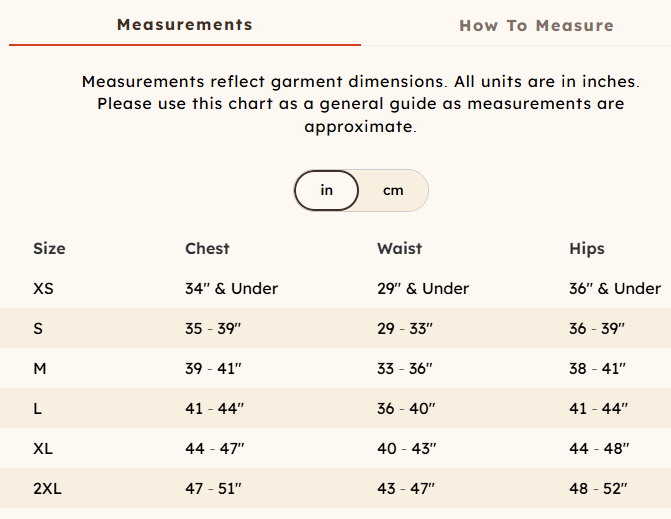Click the L waist value 36 - 40″
The height and width of the screenshot is (519, 671).
[406, 408]
